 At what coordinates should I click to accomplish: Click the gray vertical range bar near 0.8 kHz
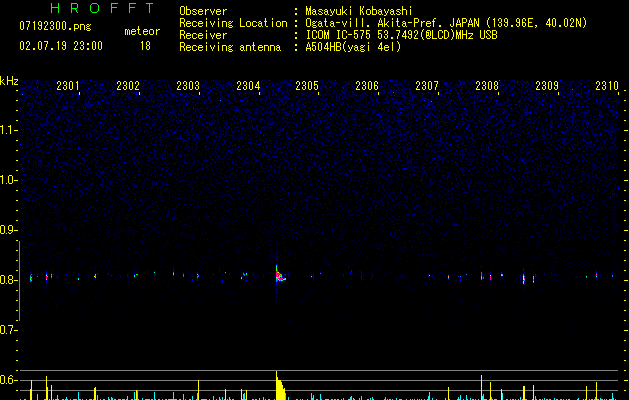pyautogui.click(x=19, y=280)
